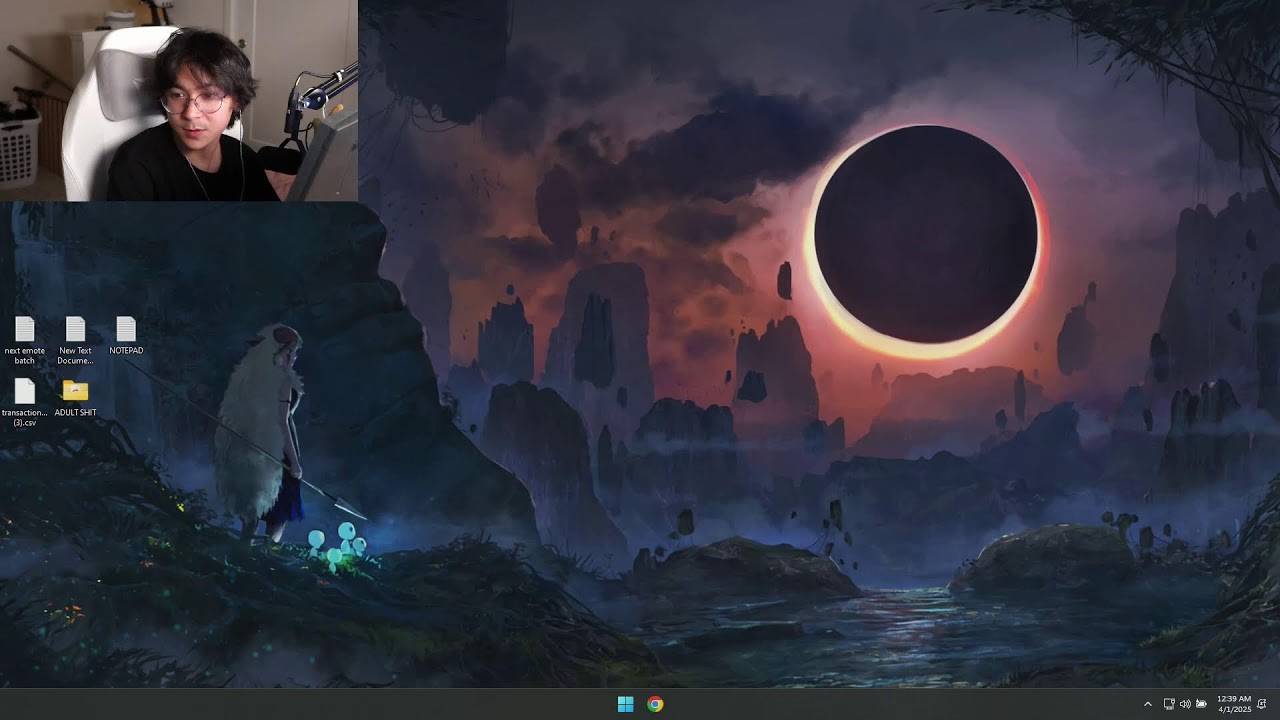Open the Windows Start menu
Image resolution: width=1280 pixels, height=720 pixels.
coord(626,704)
